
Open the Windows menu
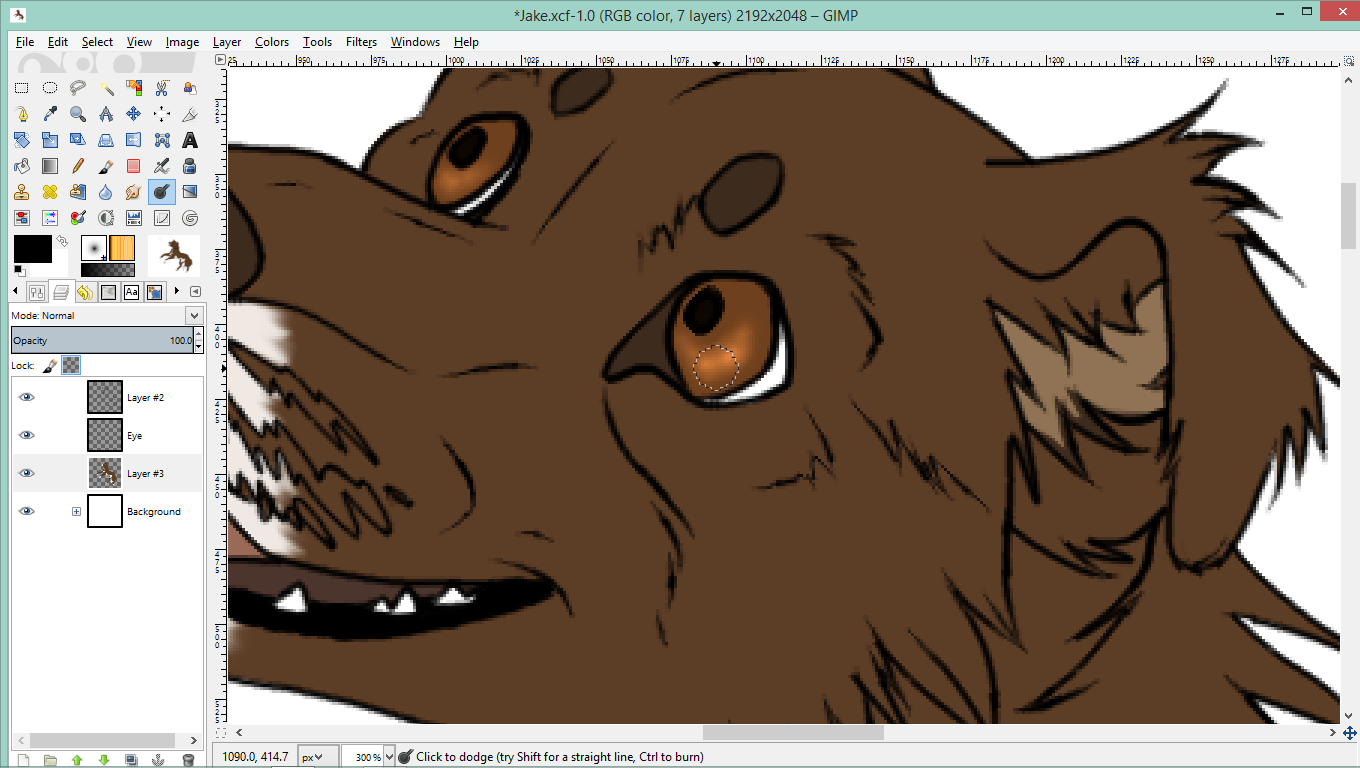(x=415, y=42)
